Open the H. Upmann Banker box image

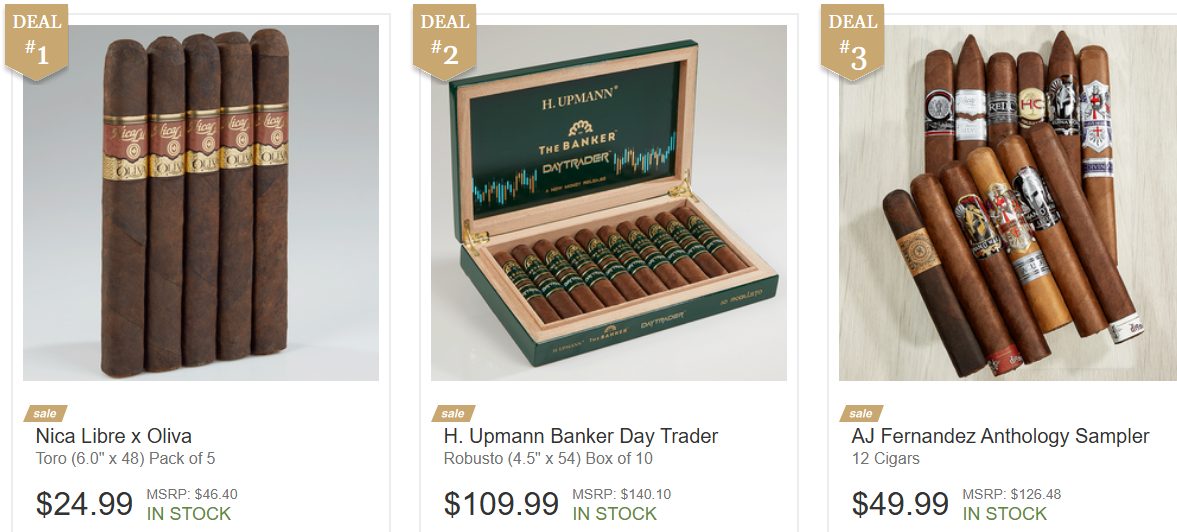609,203
